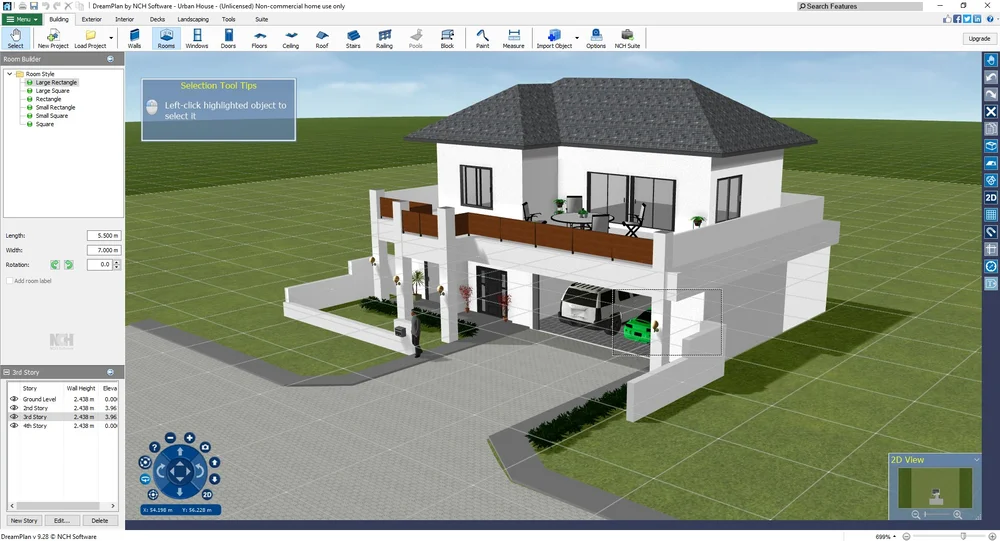The height and width of the screenshot is (541, 1000).
Task: Open the green Menu button
Action: click(22, 19)
